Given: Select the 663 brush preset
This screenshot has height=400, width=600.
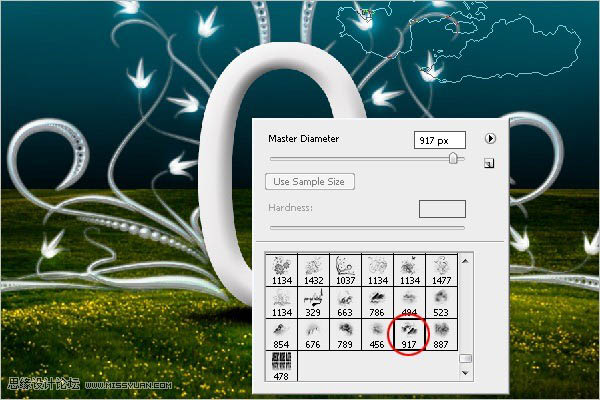Looking at the screenshot, I should click(x=345, y=302).
